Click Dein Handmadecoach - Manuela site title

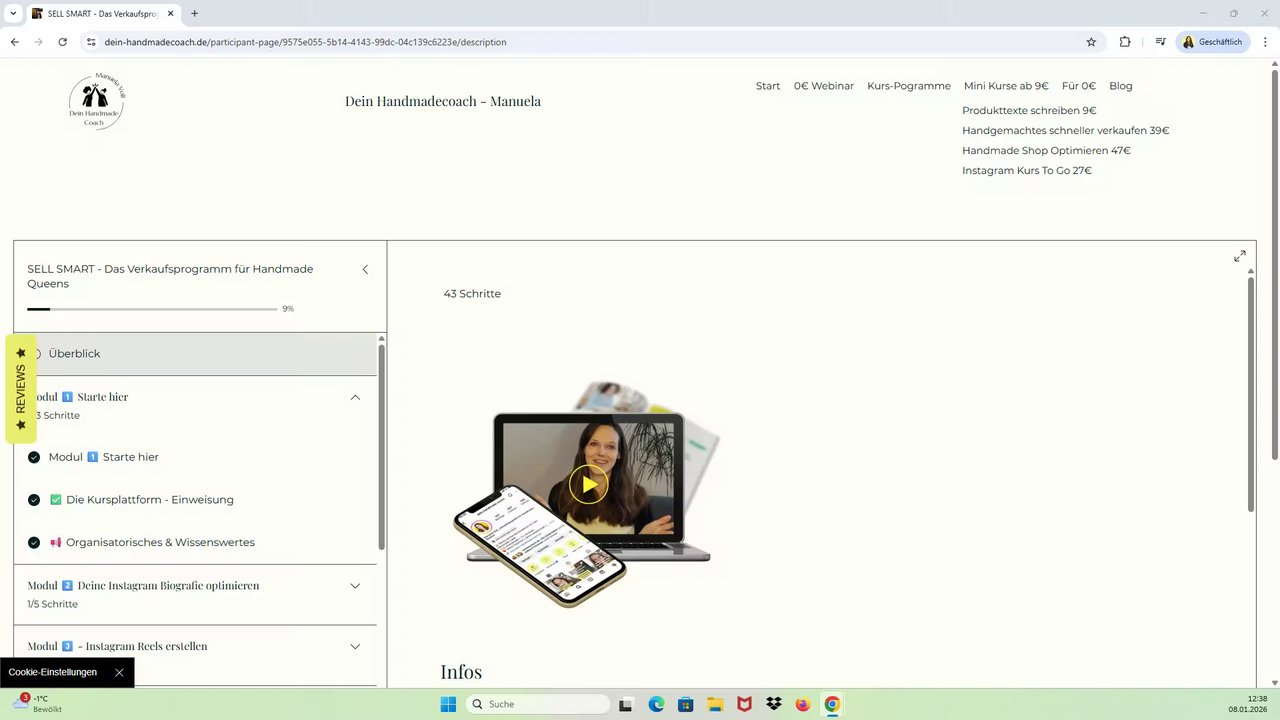[x=443, y=101]
